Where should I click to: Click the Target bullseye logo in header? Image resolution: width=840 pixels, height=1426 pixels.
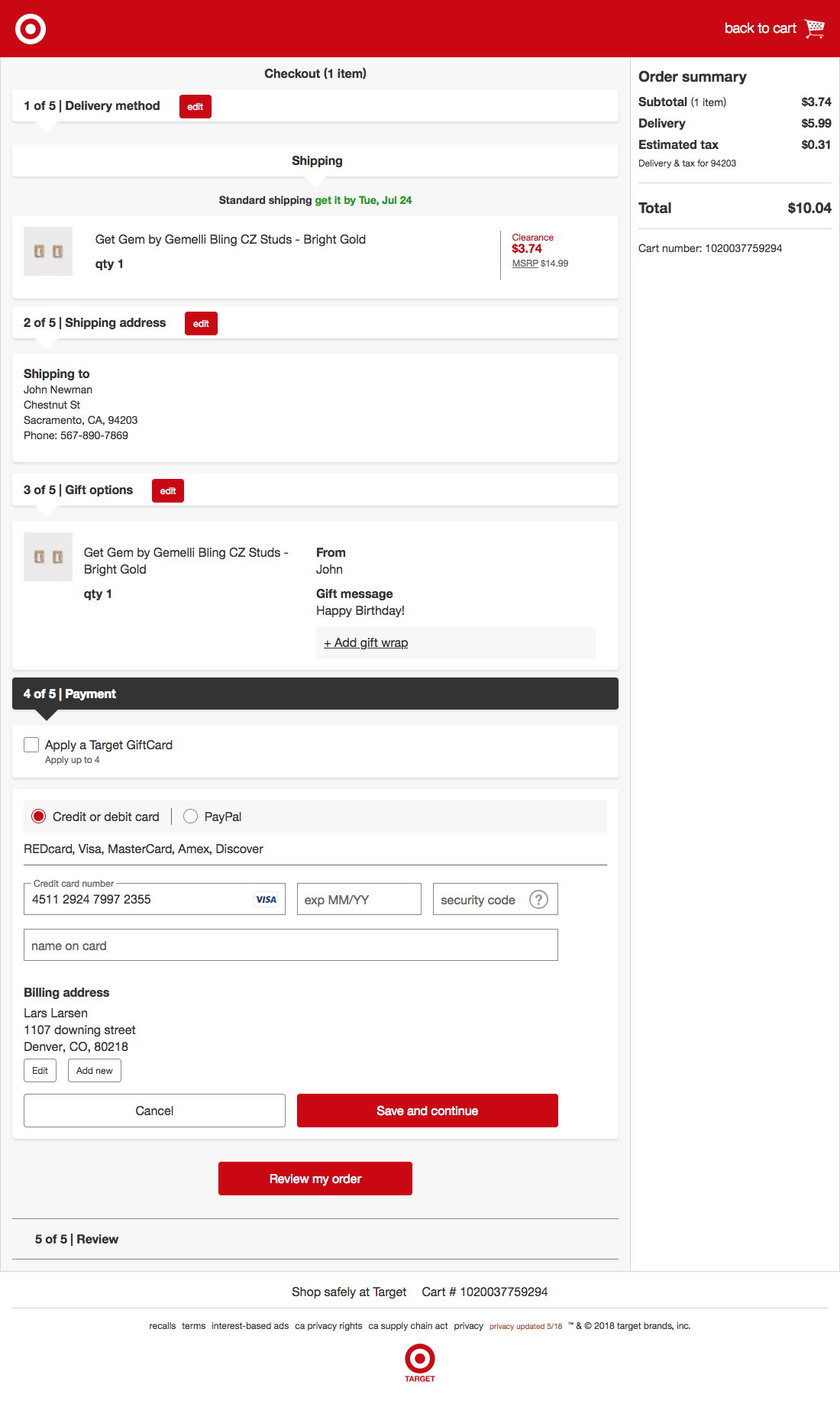tap(31, 29)
